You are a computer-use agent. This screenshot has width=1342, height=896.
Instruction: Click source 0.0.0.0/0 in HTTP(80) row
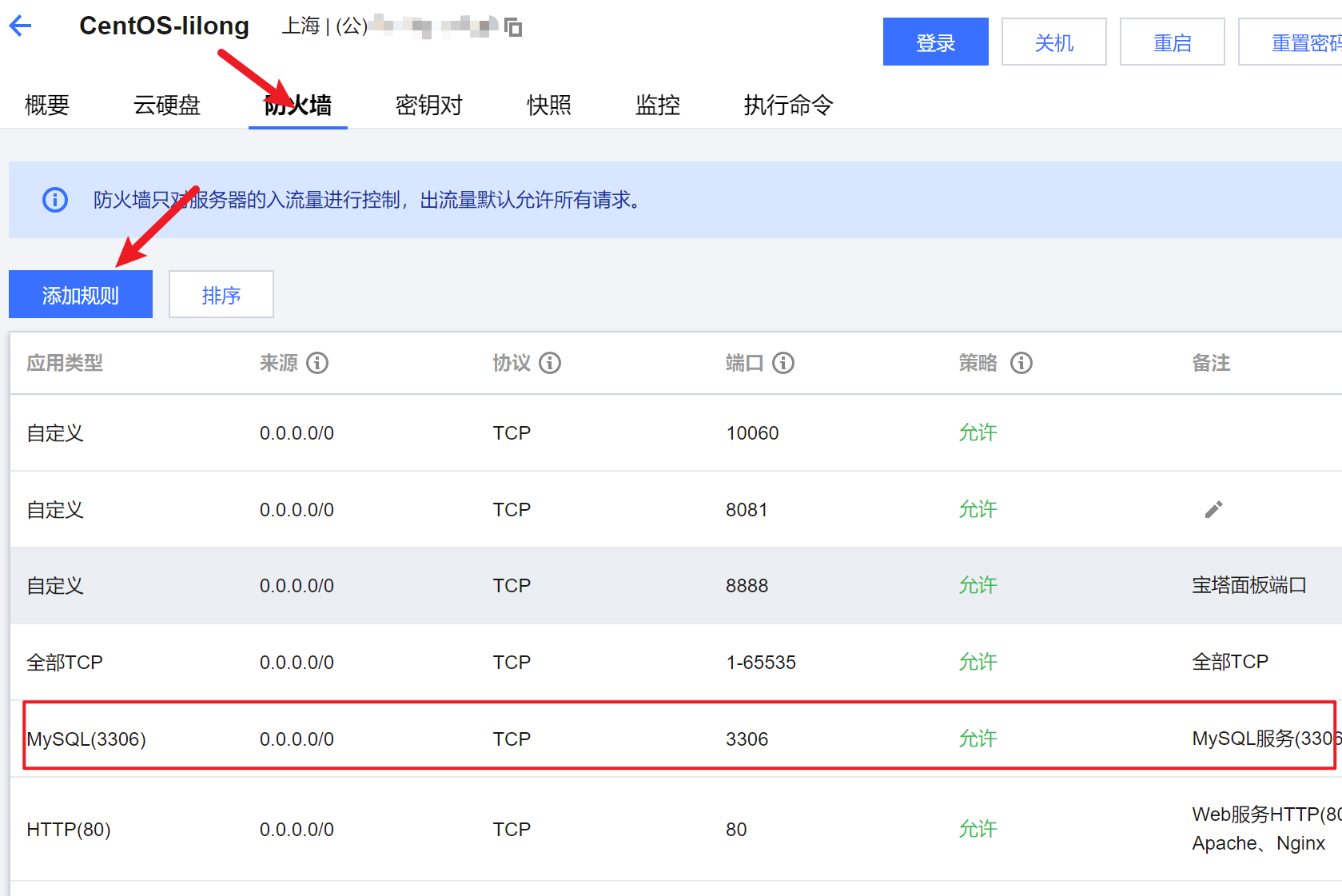(297, 830)
